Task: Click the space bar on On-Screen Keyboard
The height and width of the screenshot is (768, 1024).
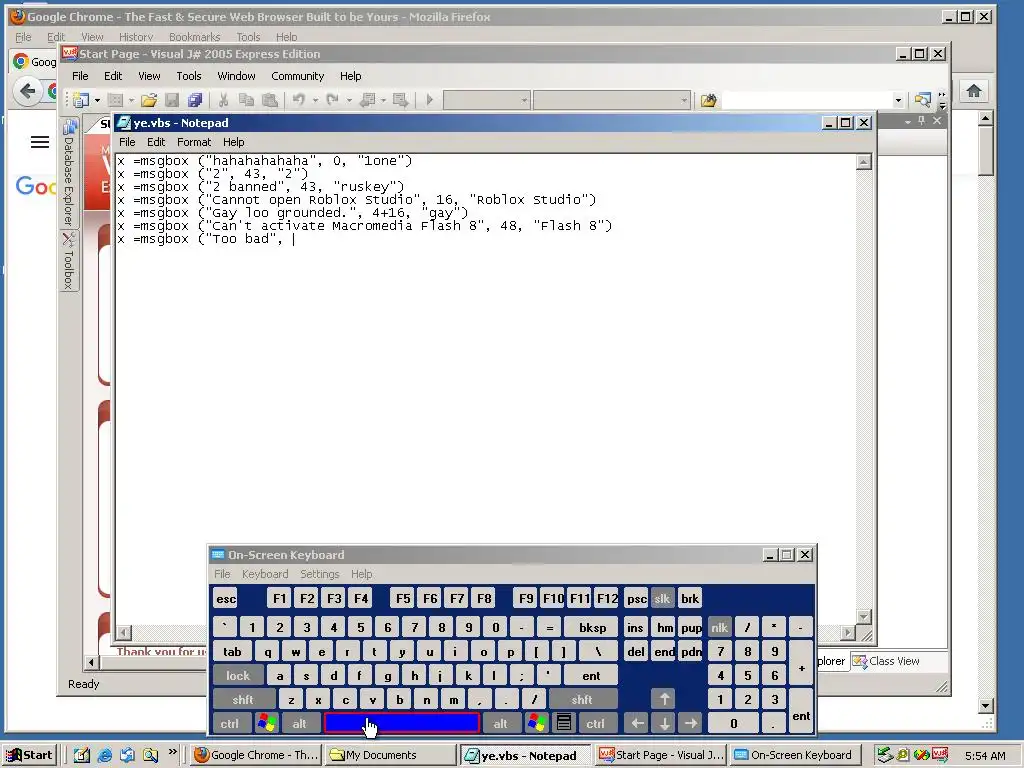Action: coord(402,723)
